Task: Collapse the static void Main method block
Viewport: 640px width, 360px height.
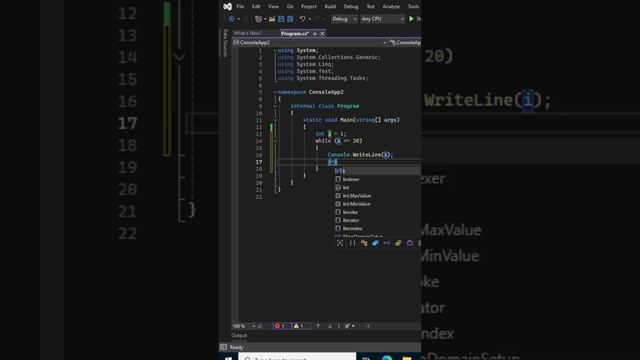Action: tap(275, 120)
